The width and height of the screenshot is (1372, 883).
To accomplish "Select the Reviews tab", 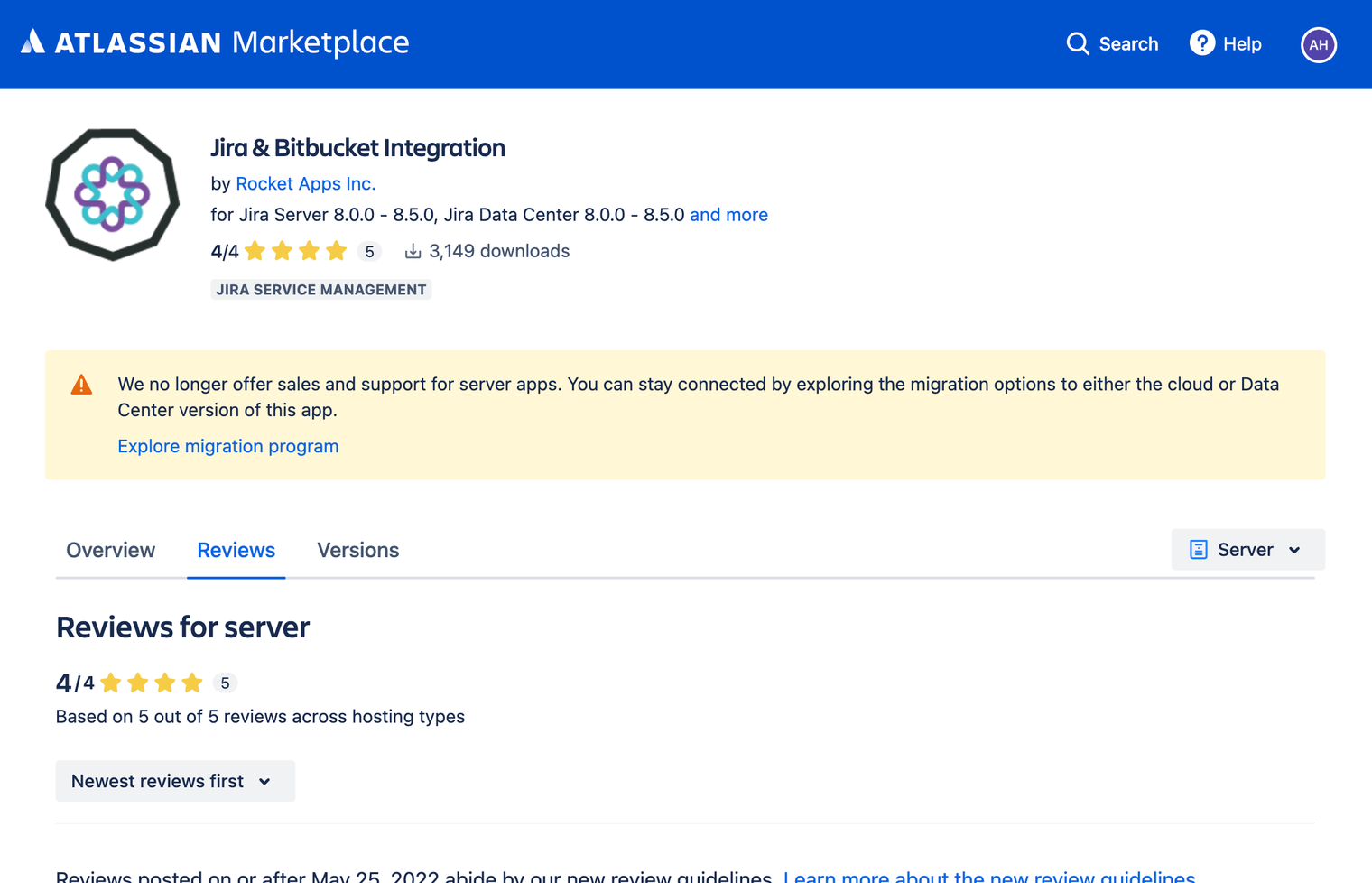I will pos(236,550).
